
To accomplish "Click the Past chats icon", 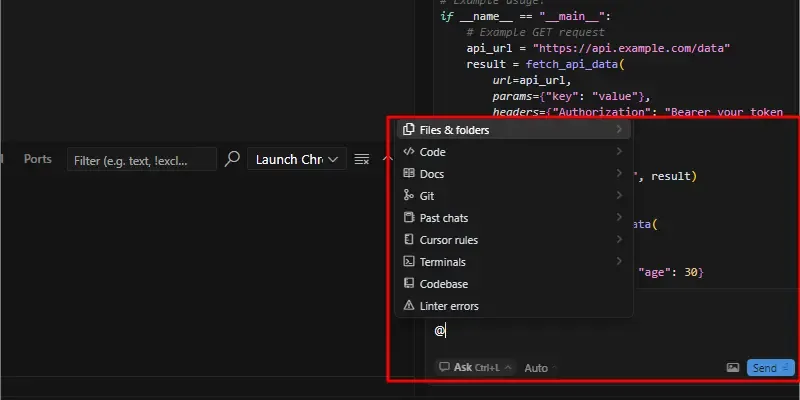I will [409, 217].
